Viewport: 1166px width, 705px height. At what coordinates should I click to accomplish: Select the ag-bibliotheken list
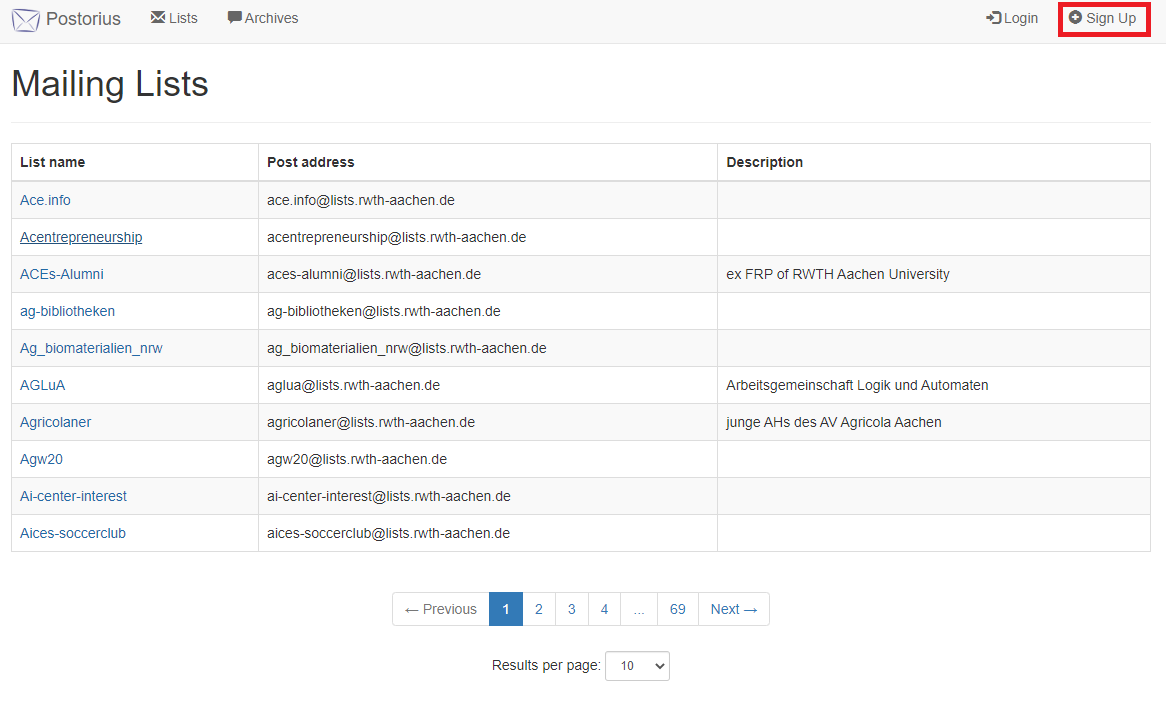click(x=67, y=311)
